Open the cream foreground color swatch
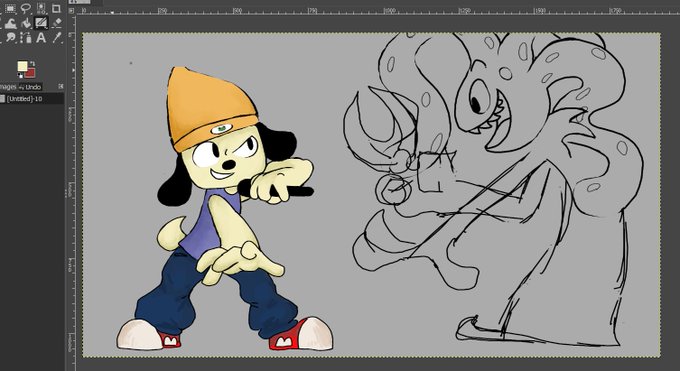680x371 pixels. [22, 66]
